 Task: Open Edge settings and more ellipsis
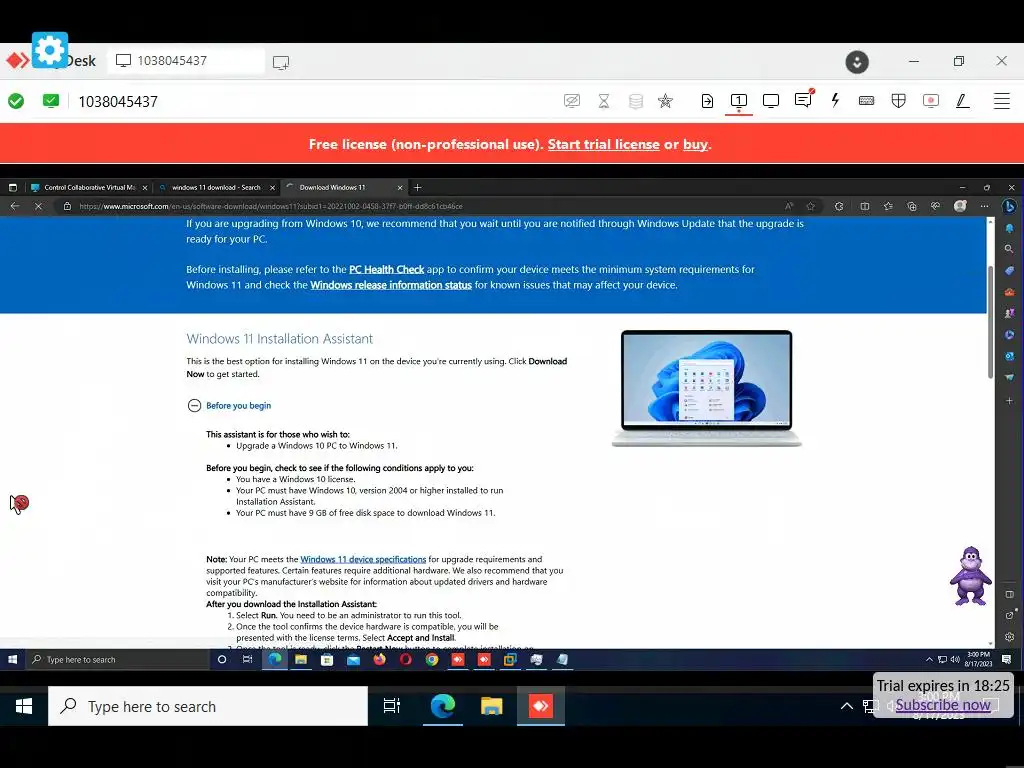(984, 206)
